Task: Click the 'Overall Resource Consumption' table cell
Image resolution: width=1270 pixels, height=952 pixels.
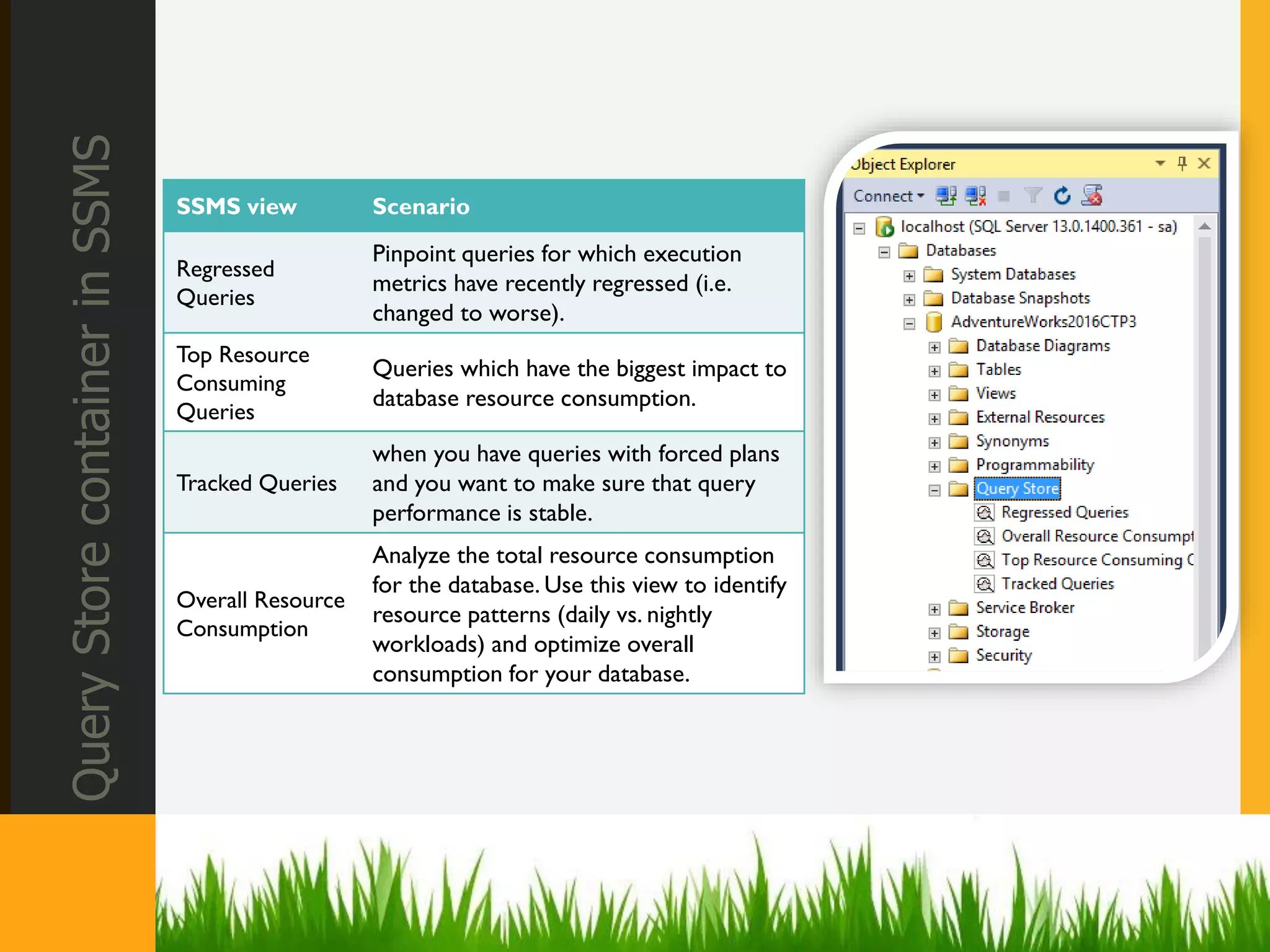Action: point(260,614)
